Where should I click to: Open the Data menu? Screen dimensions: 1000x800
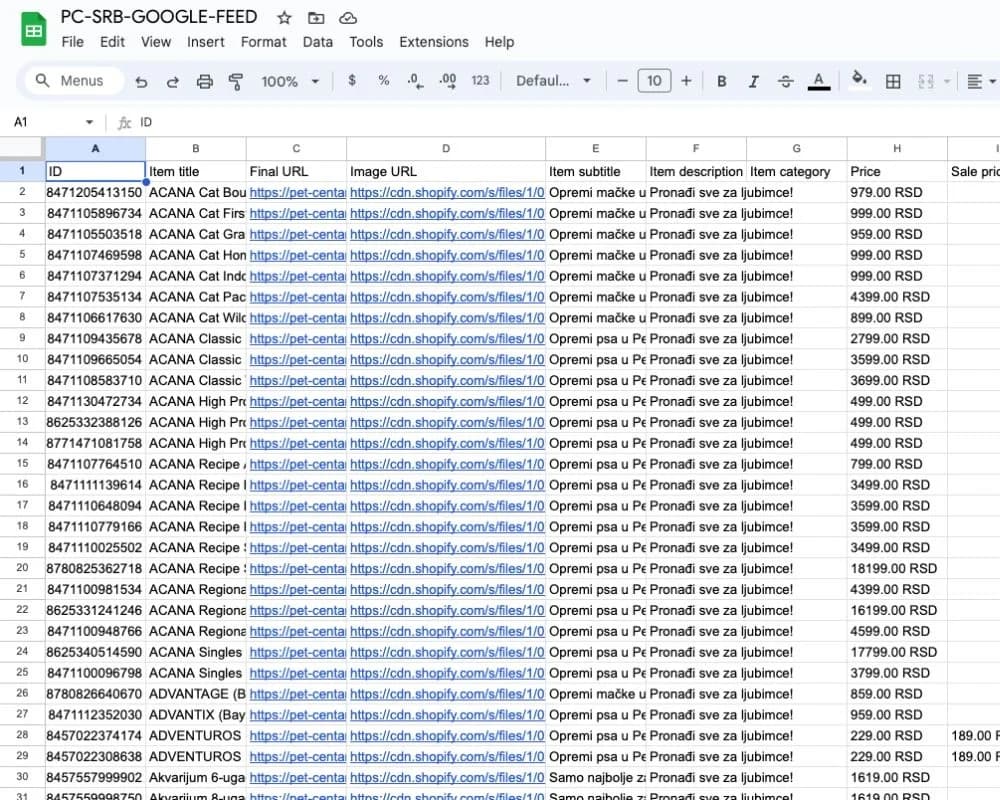point(318,42)
